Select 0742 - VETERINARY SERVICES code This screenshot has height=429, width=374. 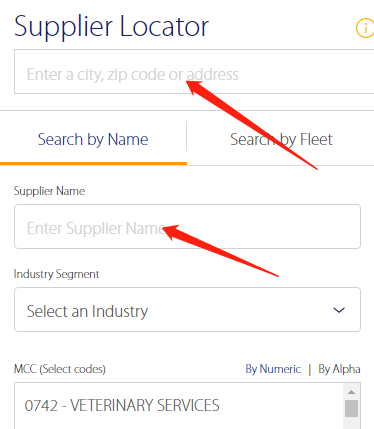(122, 406)
